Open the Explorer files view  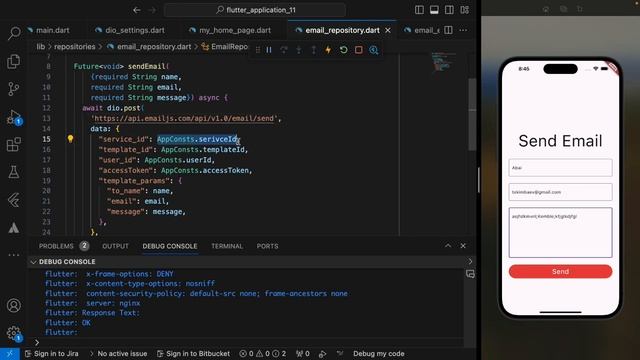14,61
